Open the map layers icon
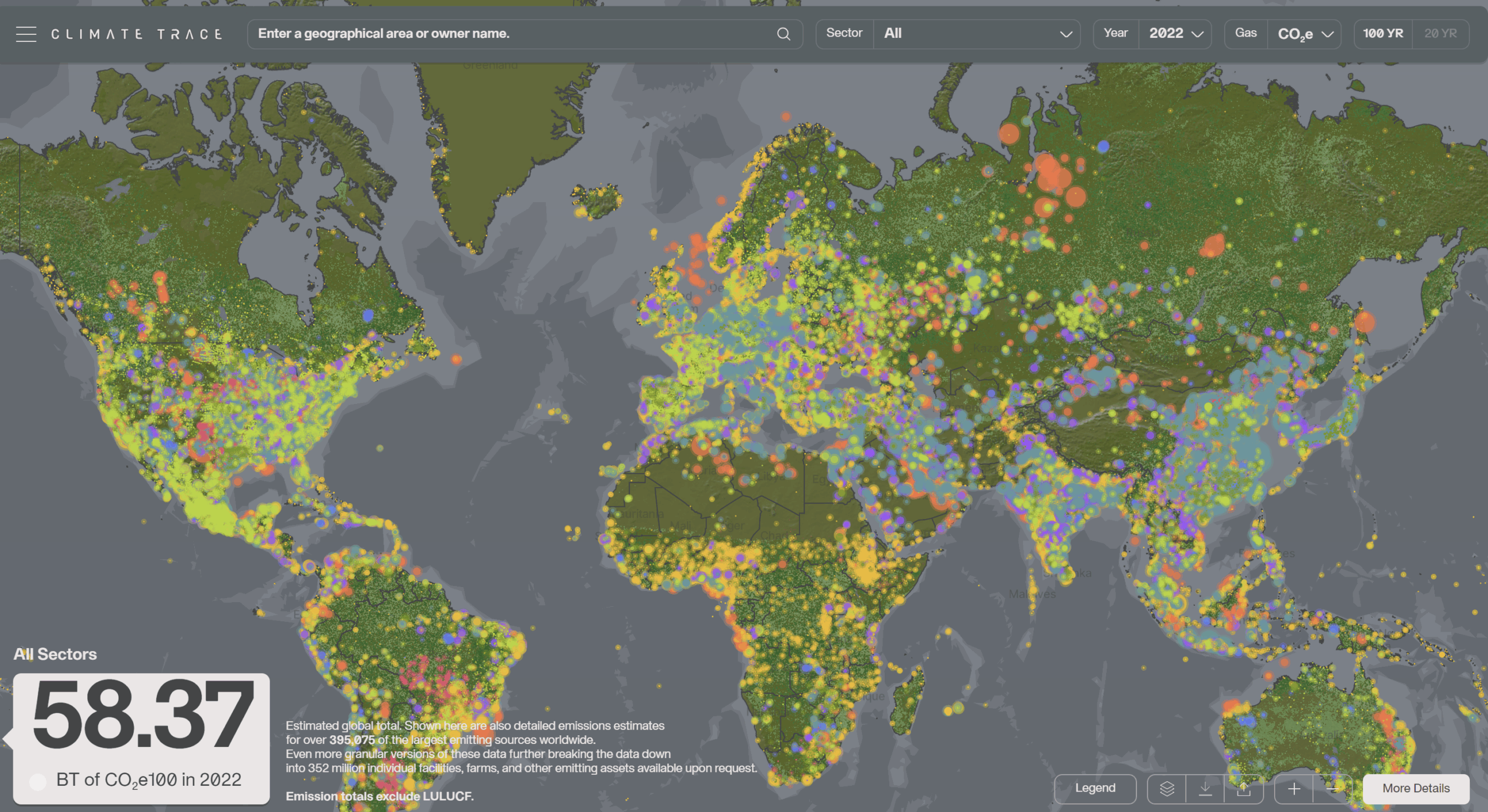 click(1167, 788)
